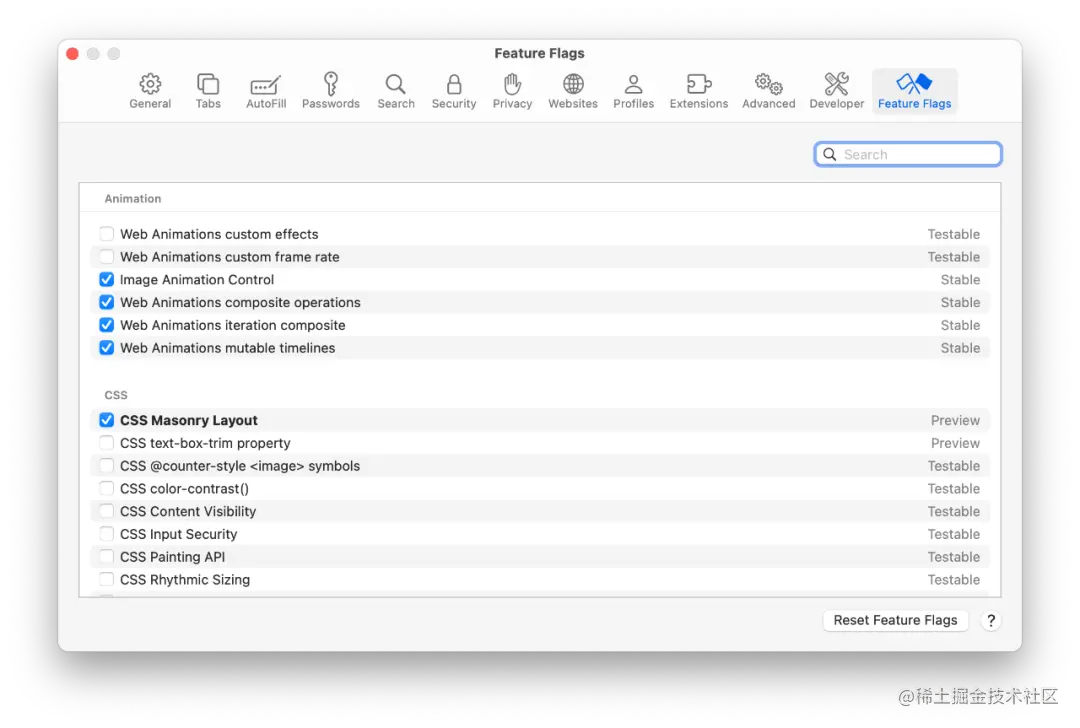This screenshot has height=728, width=1080.
Task: Click 'Preview' status of CSS text-box-trim property
Action: (x=955, y=443)
